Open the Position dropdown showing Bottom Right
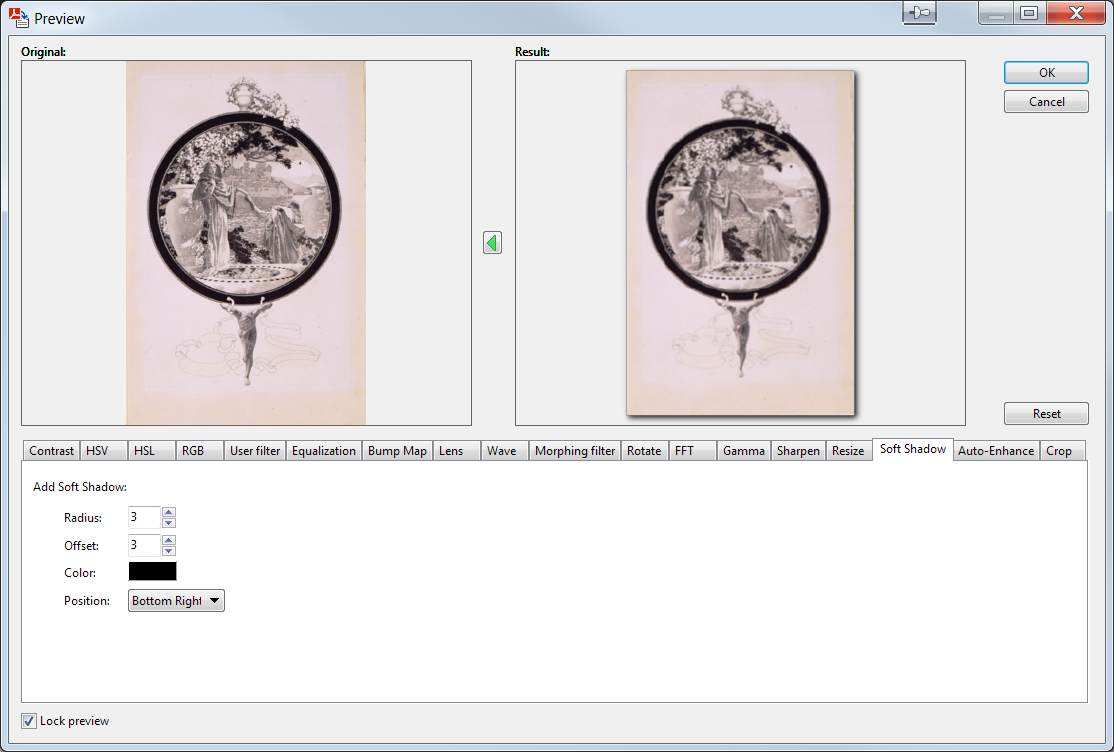 pyautogui.click(x=176, y=601)
